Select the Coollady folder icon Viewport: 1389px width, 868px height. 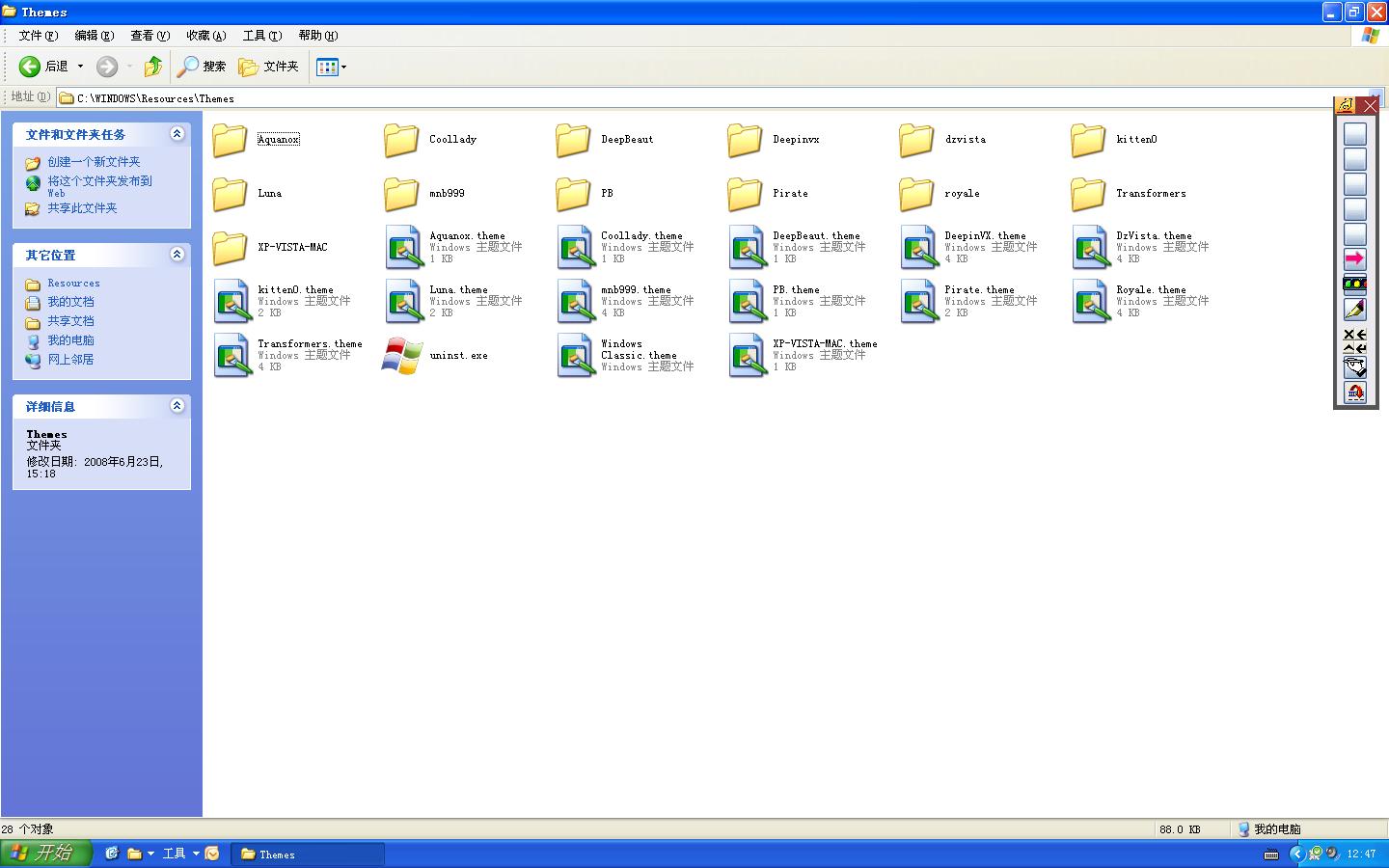pos(401,140)
